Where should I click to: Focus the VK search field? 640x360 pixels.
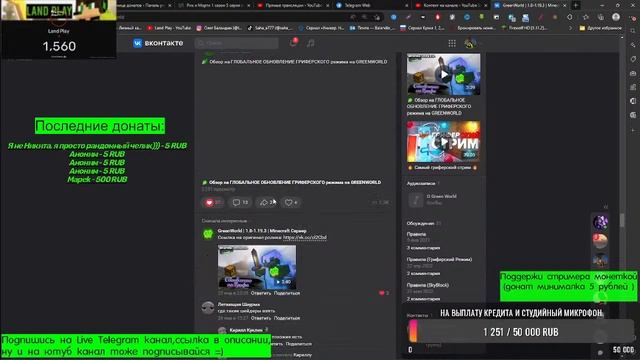tap(237, 43)
